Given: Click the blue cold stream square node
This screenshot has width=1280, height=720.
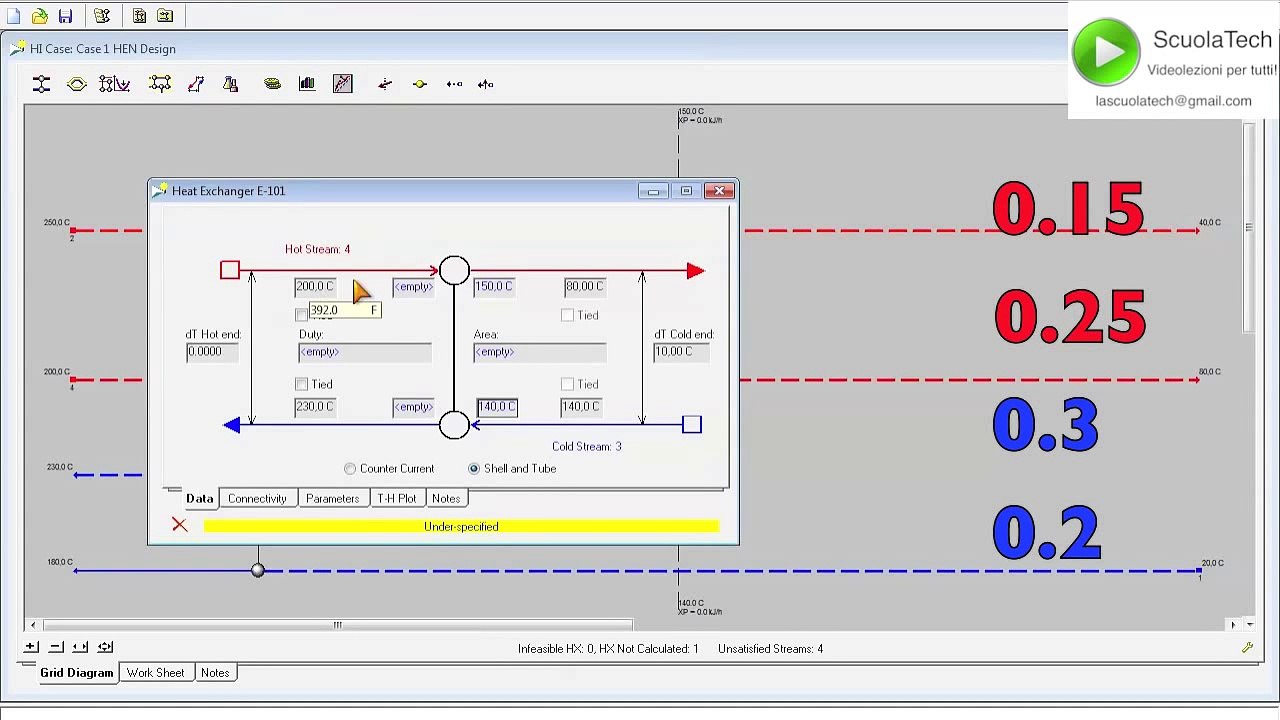Looking at the screenshot, I should 691,425.
